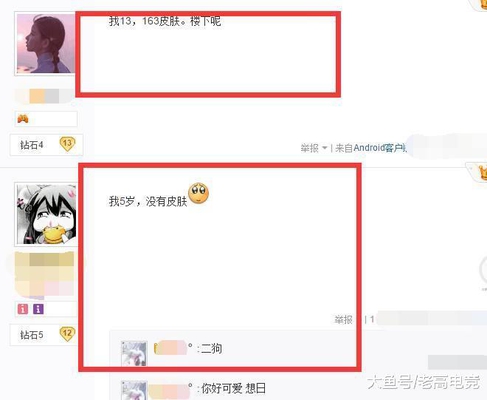Click the teary-eyed emoji
The width and height of the screenshot is (487, 400).
click(198, 193)
